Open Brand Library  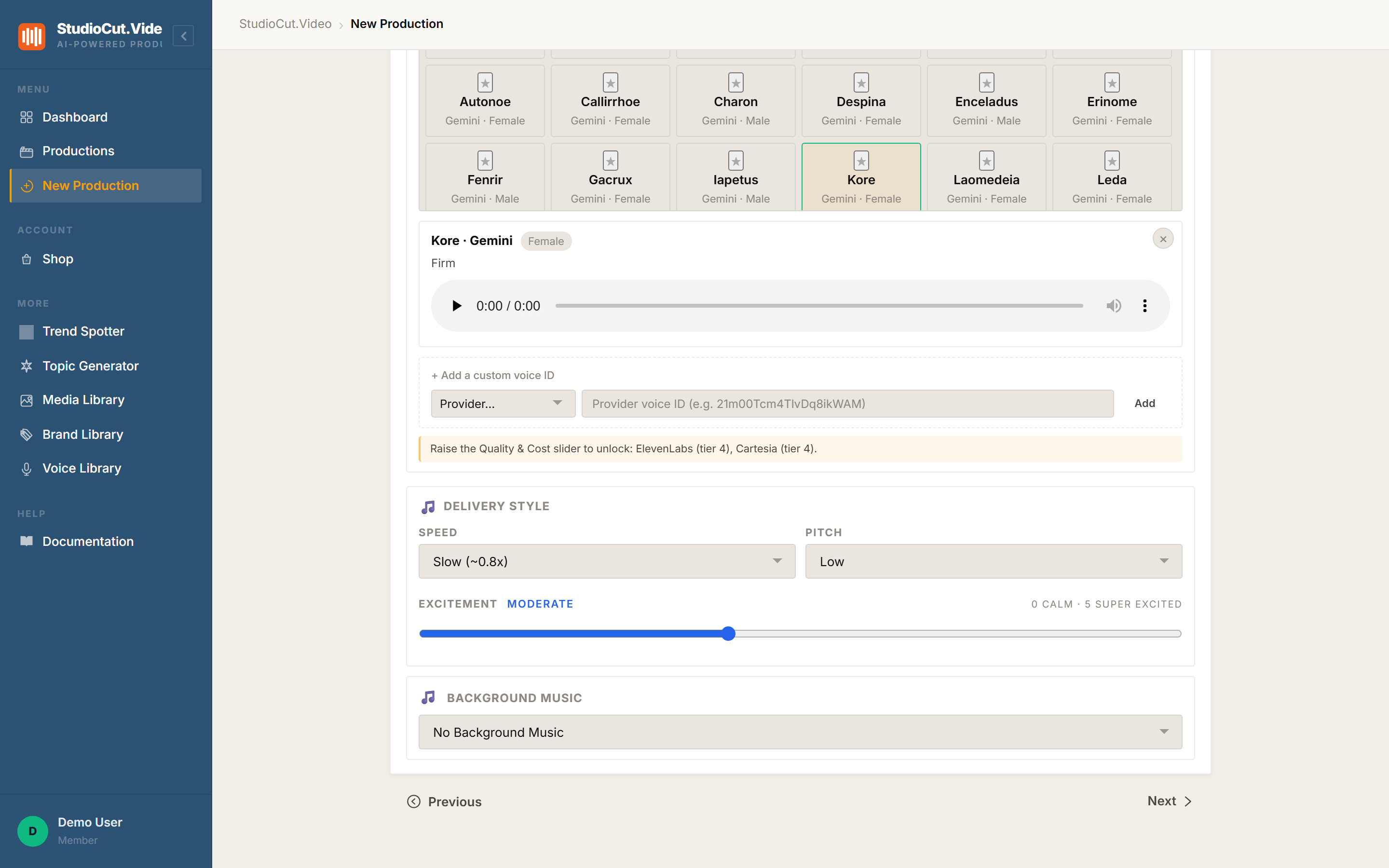(106, 434)
